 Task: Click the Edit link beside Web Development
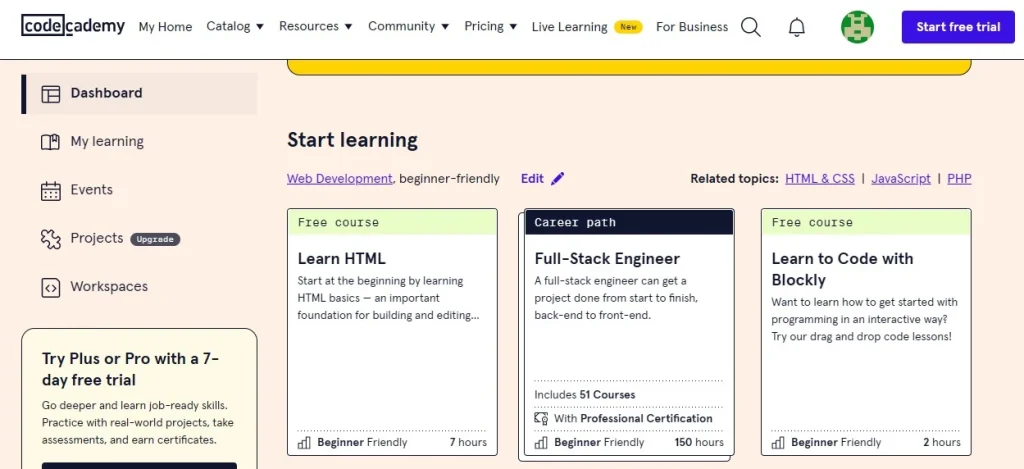[532, 178]
